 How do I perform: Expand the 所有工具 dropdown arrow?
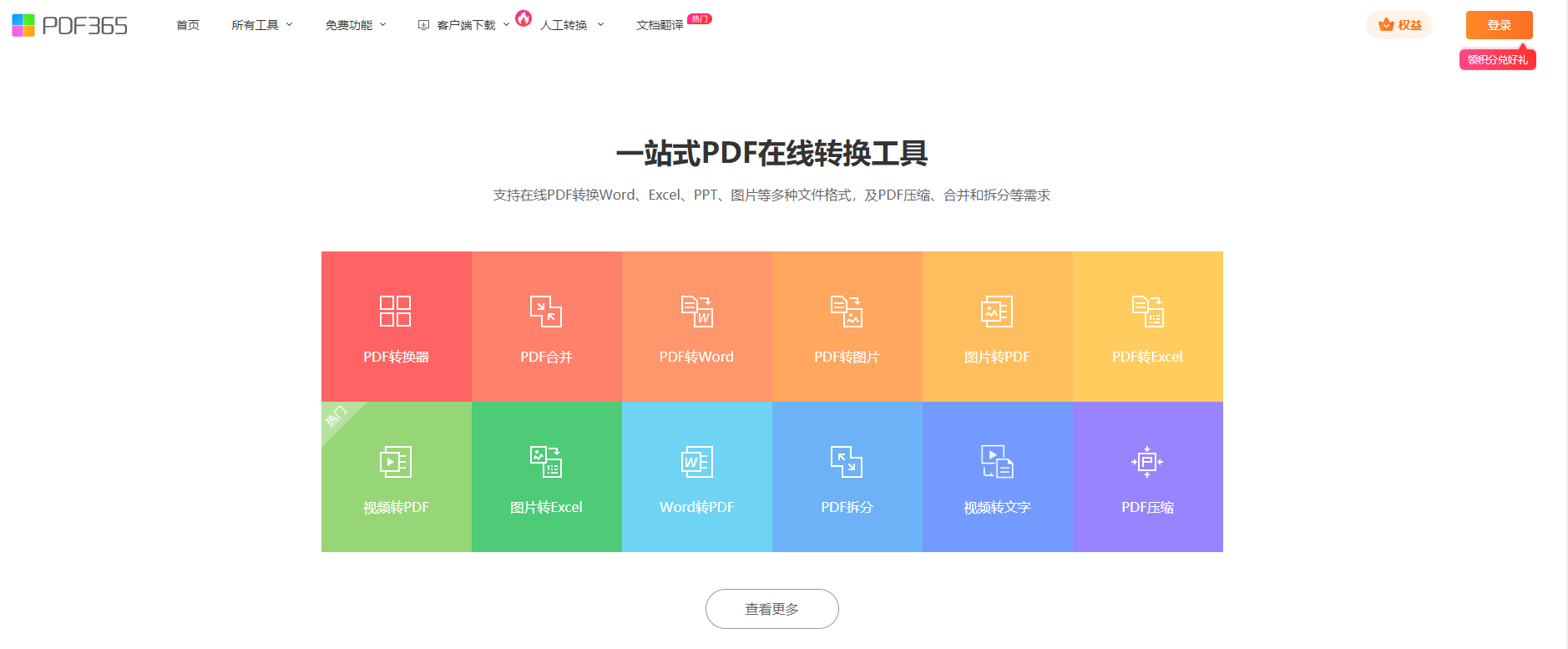click(x=290, y=25)
